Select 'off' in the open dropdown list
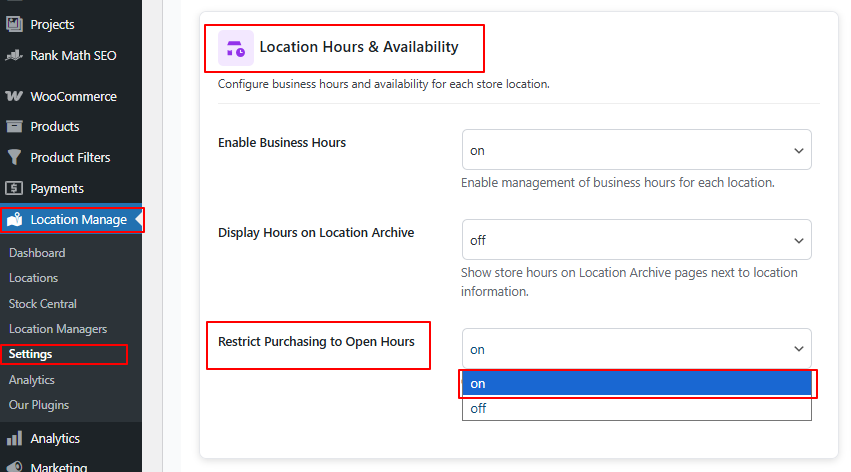This screenshot has width=851, height=472. coord(636,408)
